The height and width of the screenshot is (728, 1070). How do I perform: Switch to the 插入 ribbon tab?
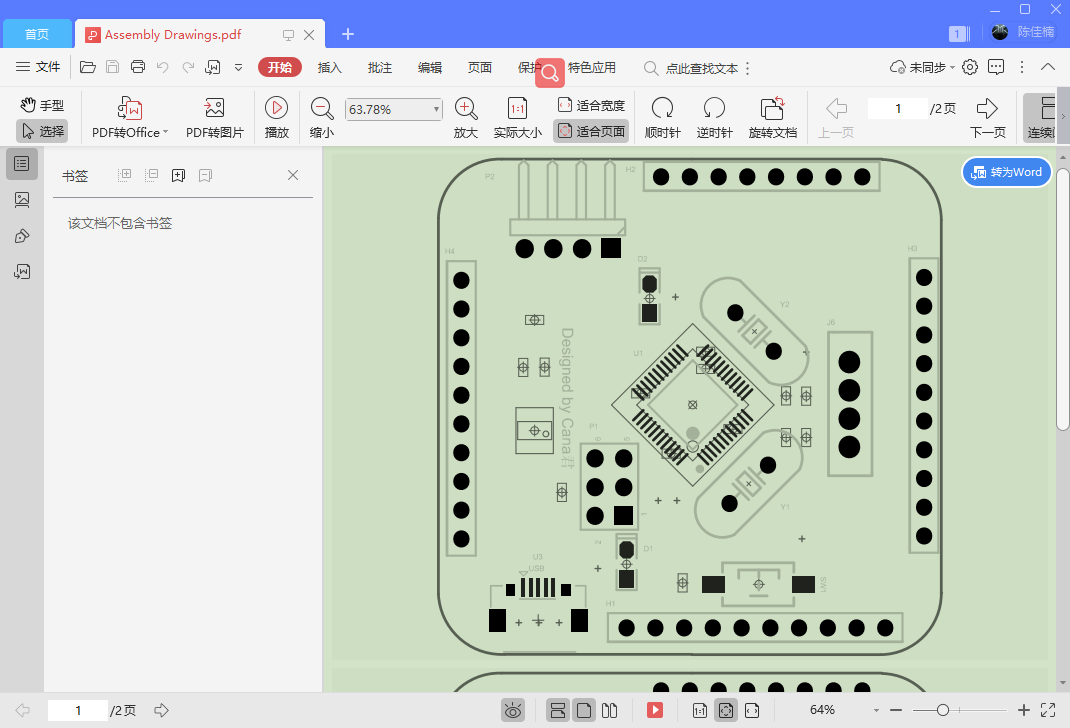(330, 67)
